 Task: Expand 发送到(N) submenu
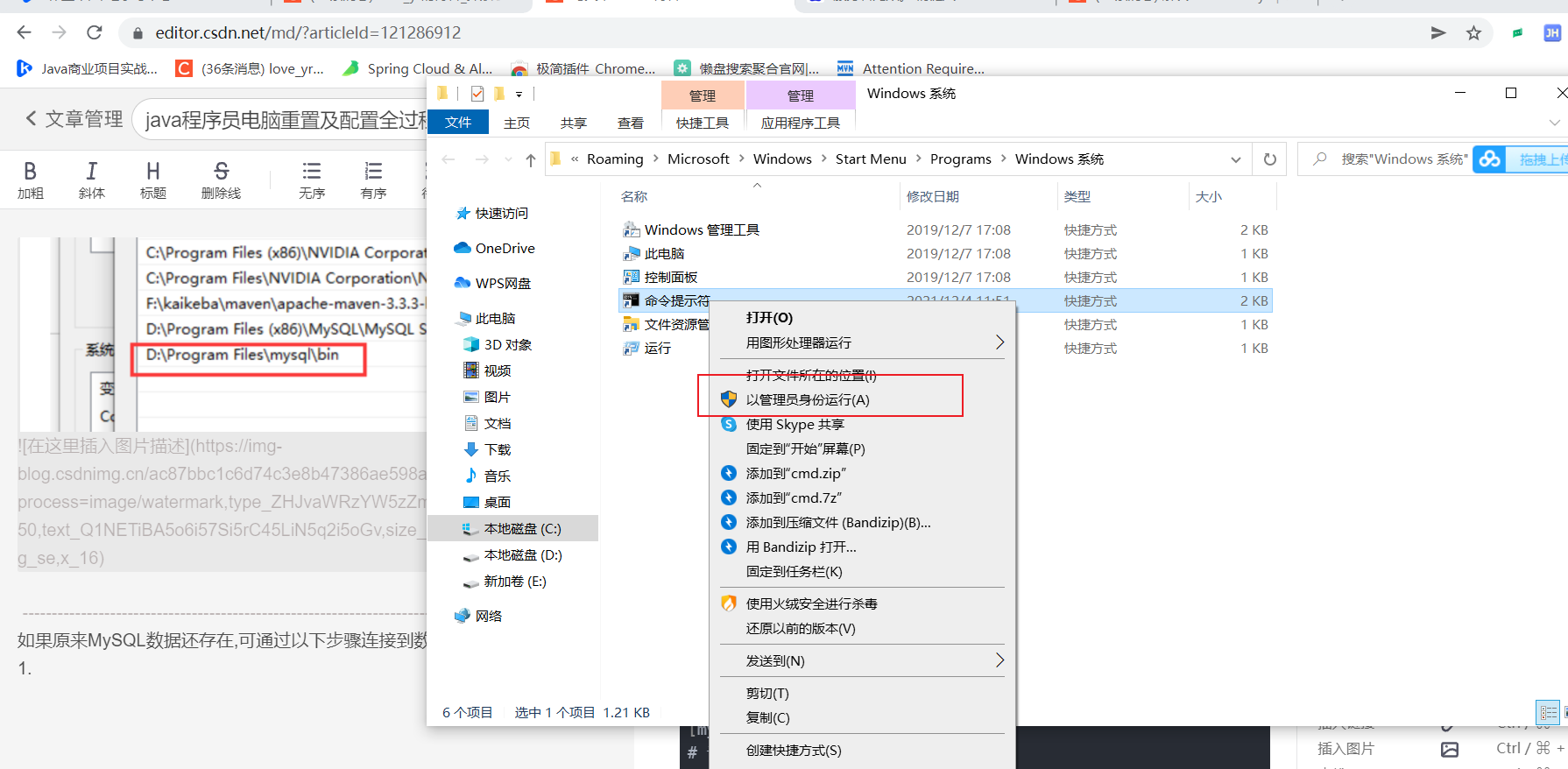(x=999, y=660)
